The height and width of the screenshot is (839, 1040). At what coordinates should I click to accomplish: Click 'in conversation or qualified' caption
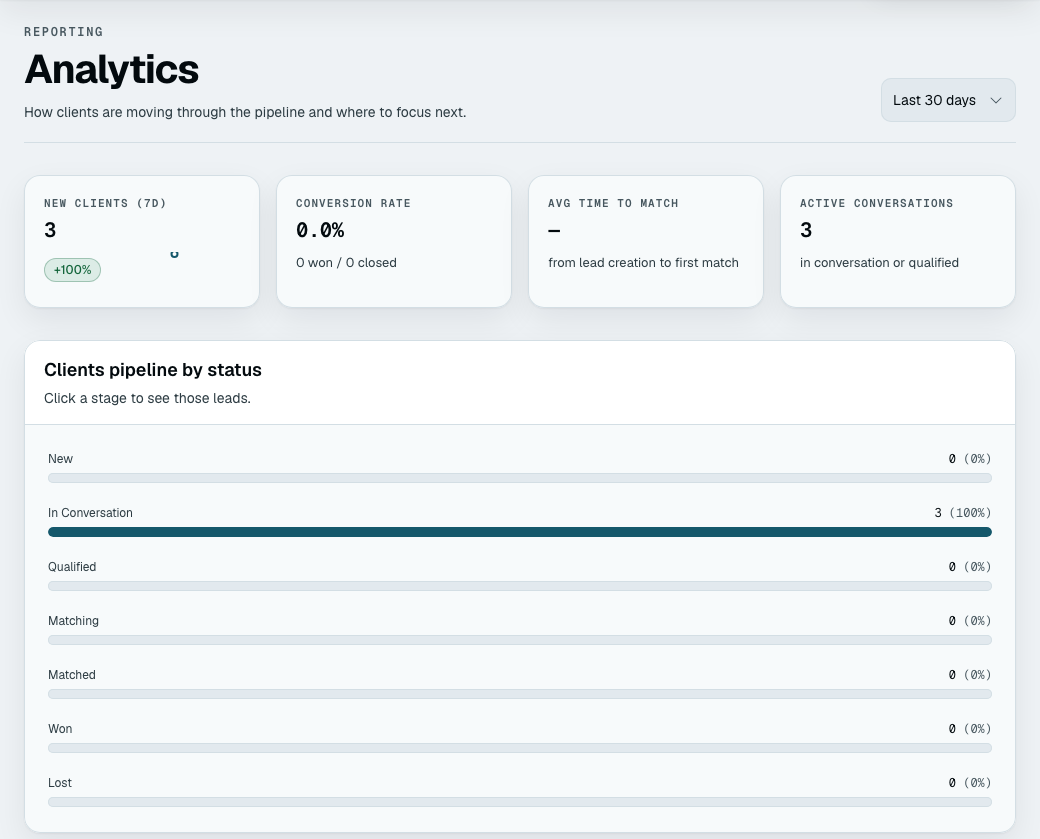[x=879, y=263]
